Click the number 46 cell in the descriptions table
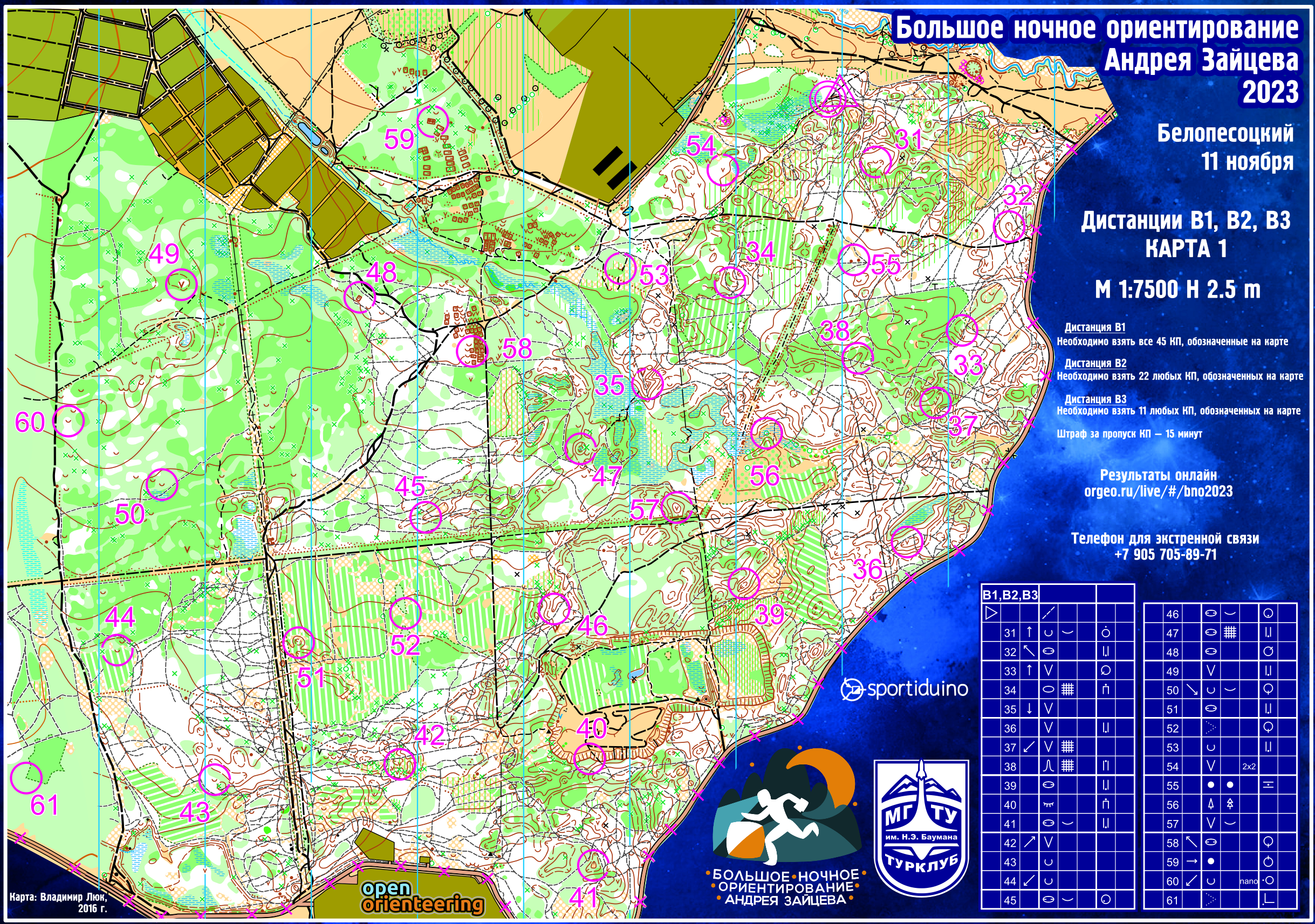1315x924 pixels. (x=1173, y=613)
